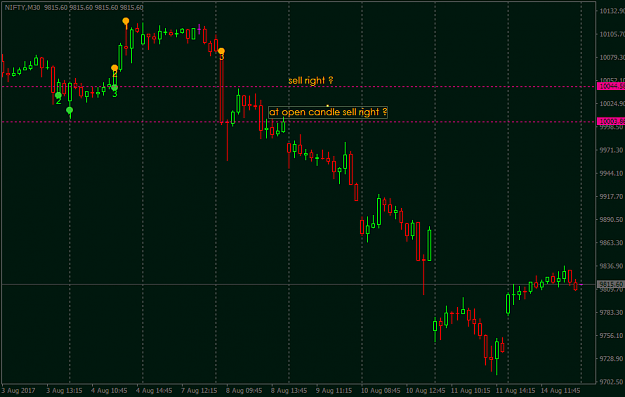Click the 9944.10 price axis label

[612, 173]
